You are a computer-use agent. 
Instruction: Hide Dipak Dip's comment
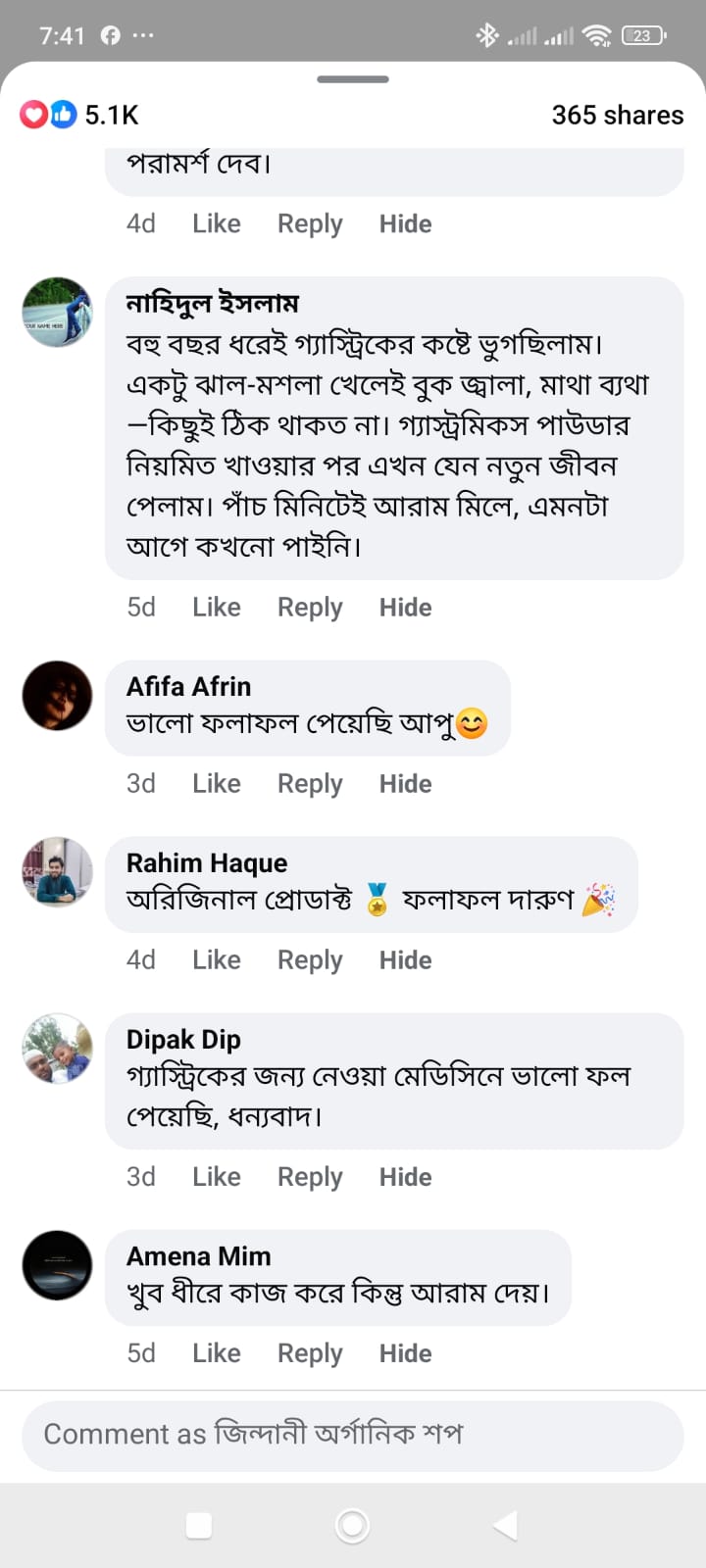pyautogui.click(x=405, y=1177)
